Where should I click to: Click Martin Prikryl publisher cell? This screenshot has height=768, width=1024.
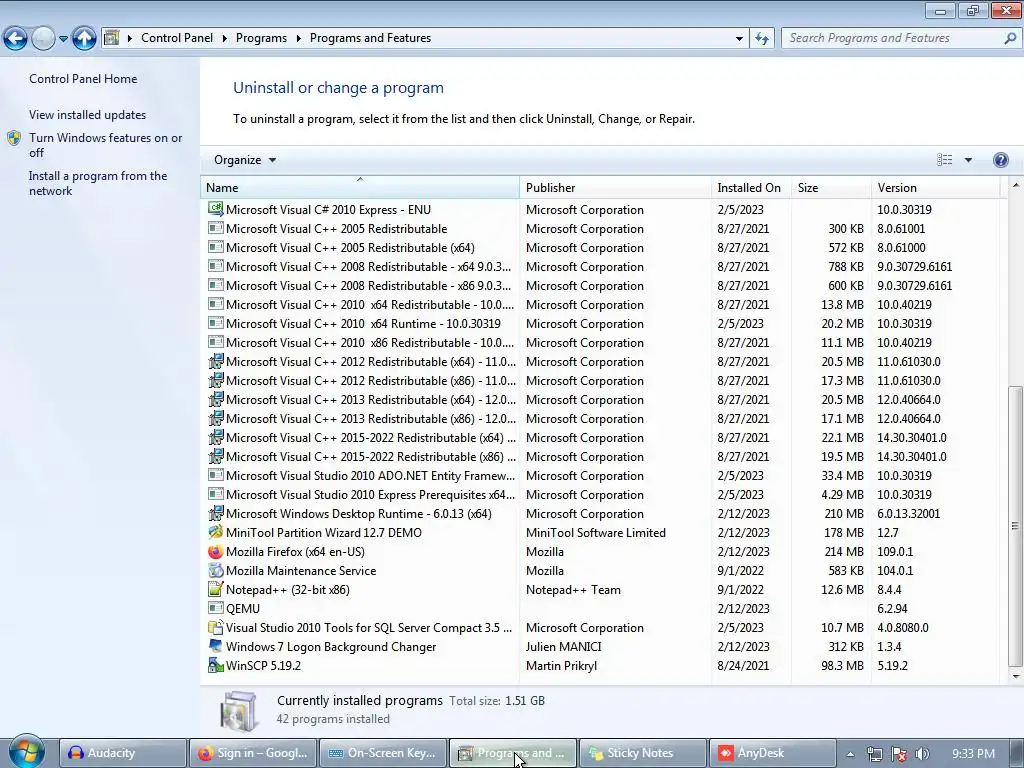click(561, 665)
